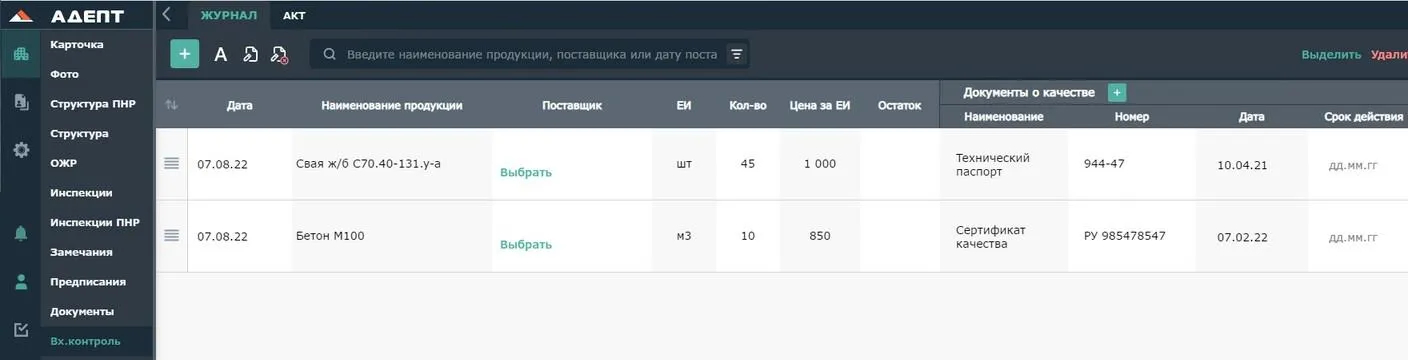Click validity date дд.мм.гг for Технический паспорт

(x=1353, y=165)
